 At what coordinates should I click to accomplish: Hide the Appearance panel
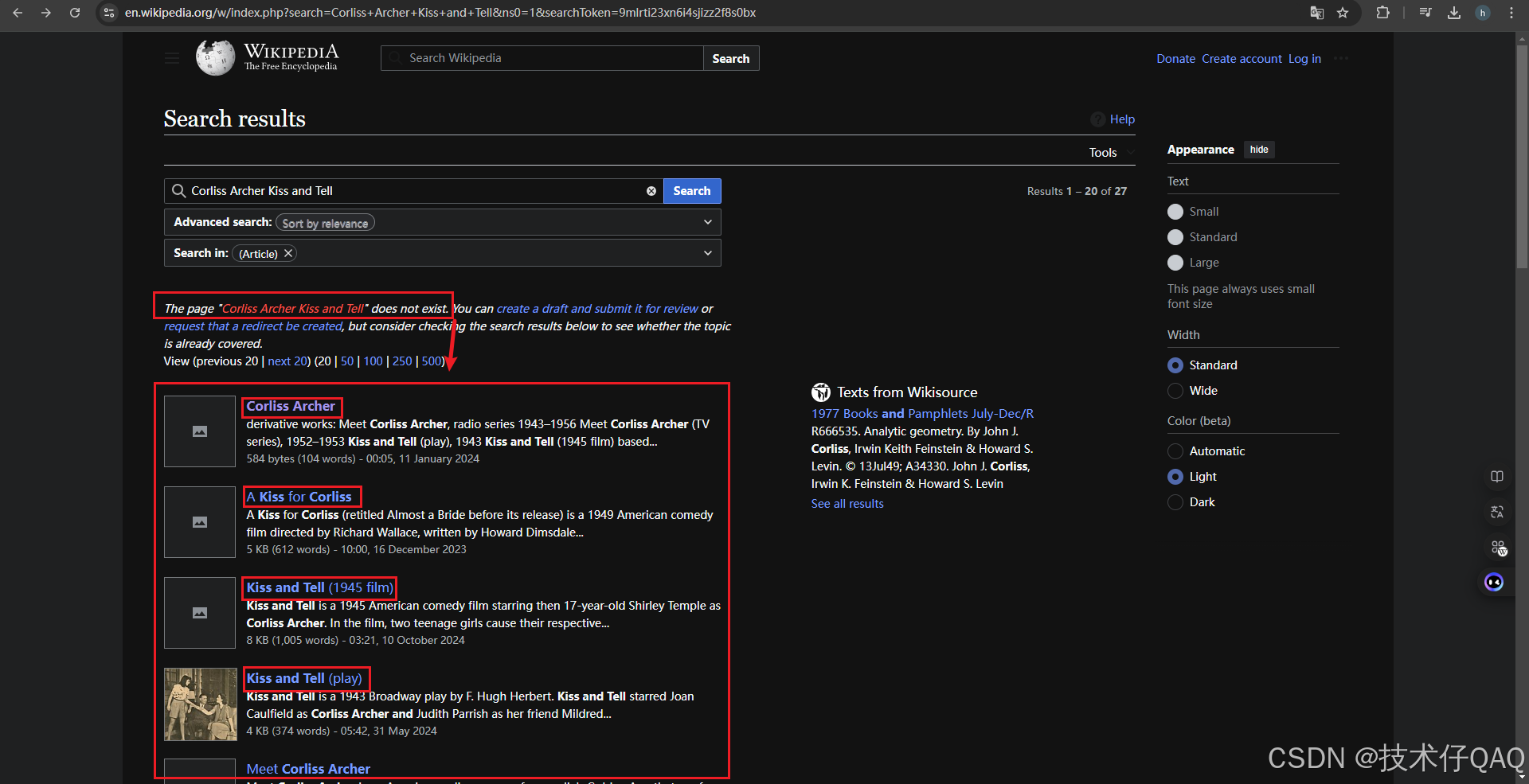click(1259, 150)
